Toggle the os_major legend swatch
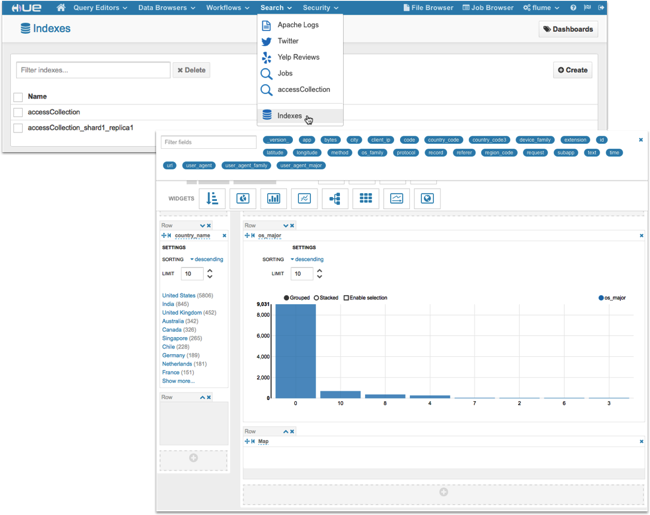650x515 pixels. pos(601,298)
